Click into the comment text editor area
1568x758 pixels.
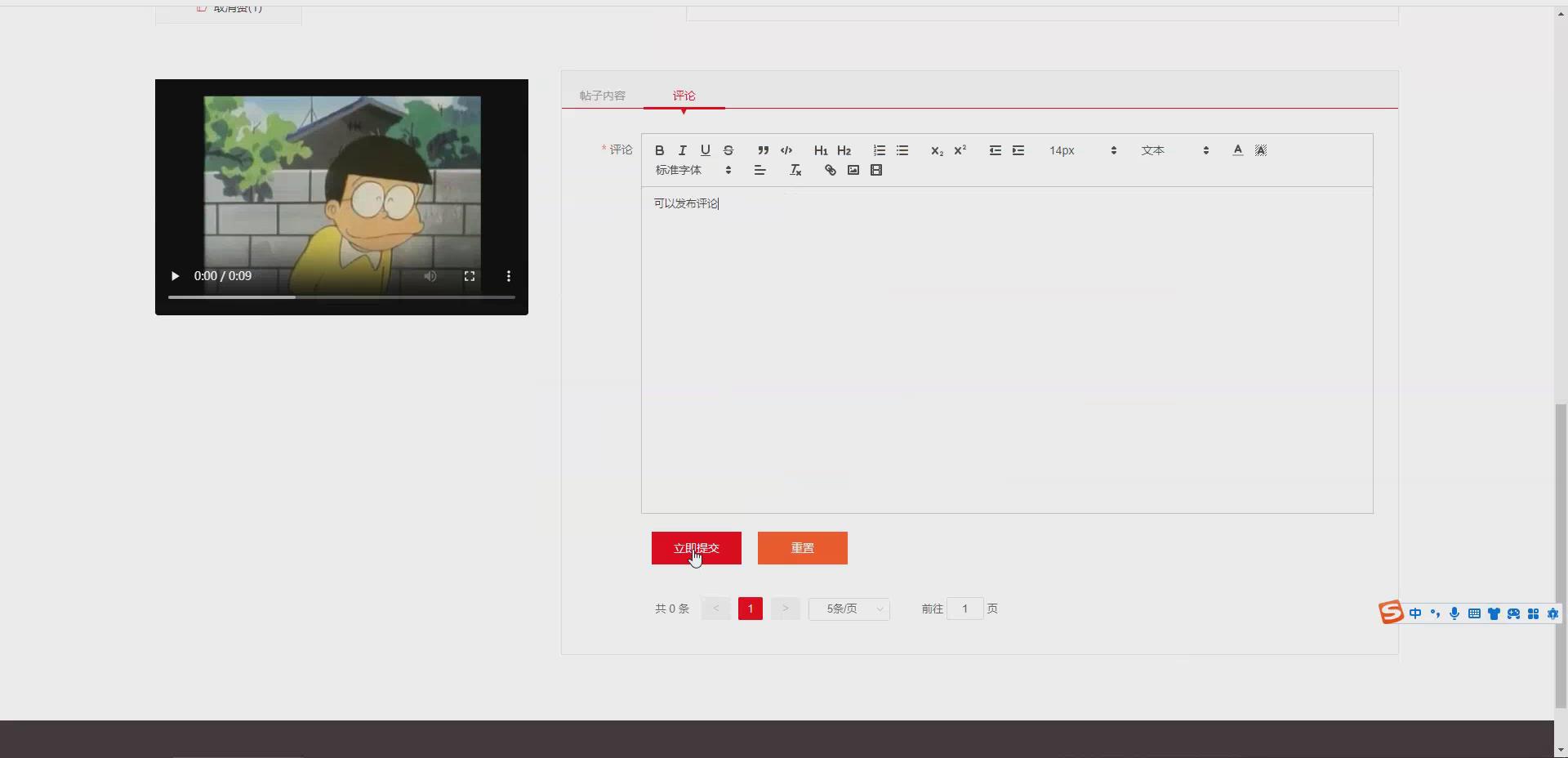1007,350
